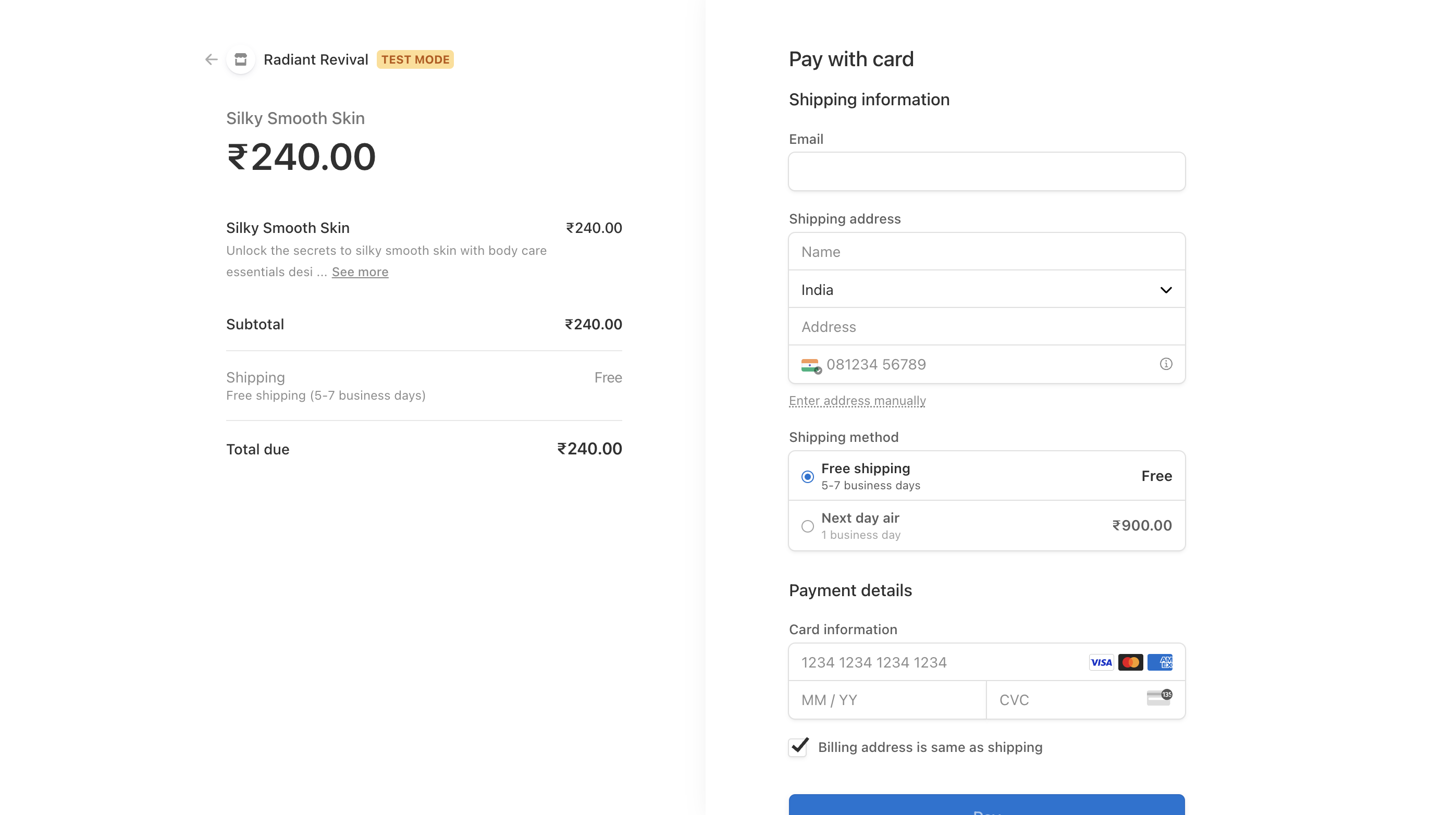Image resolution: width=1456 pixels, height=815 pixels.
Task: Open the country dropdown showing India
Action: pos(986,289)
